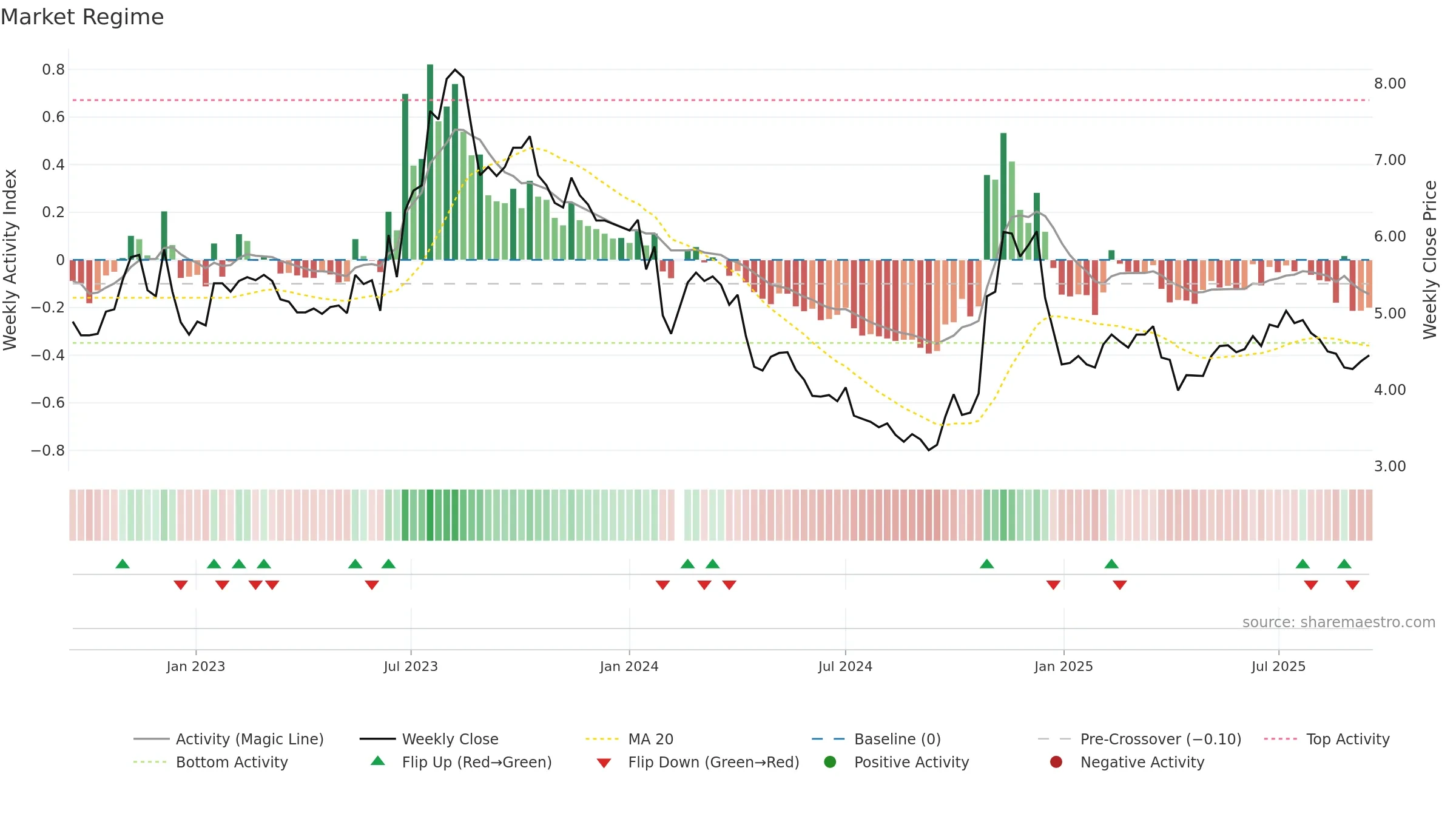
Task: Click the 0 tick on the activity axis
Action: [60, 260]
